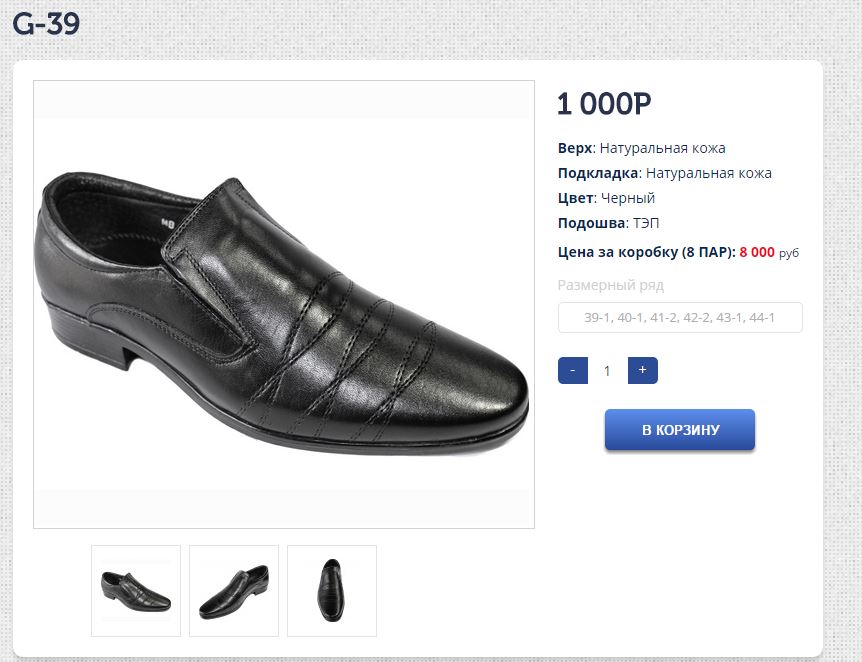Select the third top-view shoe thumbnail
The width and height of the screenshot is (862, 662).
point(331,590)
